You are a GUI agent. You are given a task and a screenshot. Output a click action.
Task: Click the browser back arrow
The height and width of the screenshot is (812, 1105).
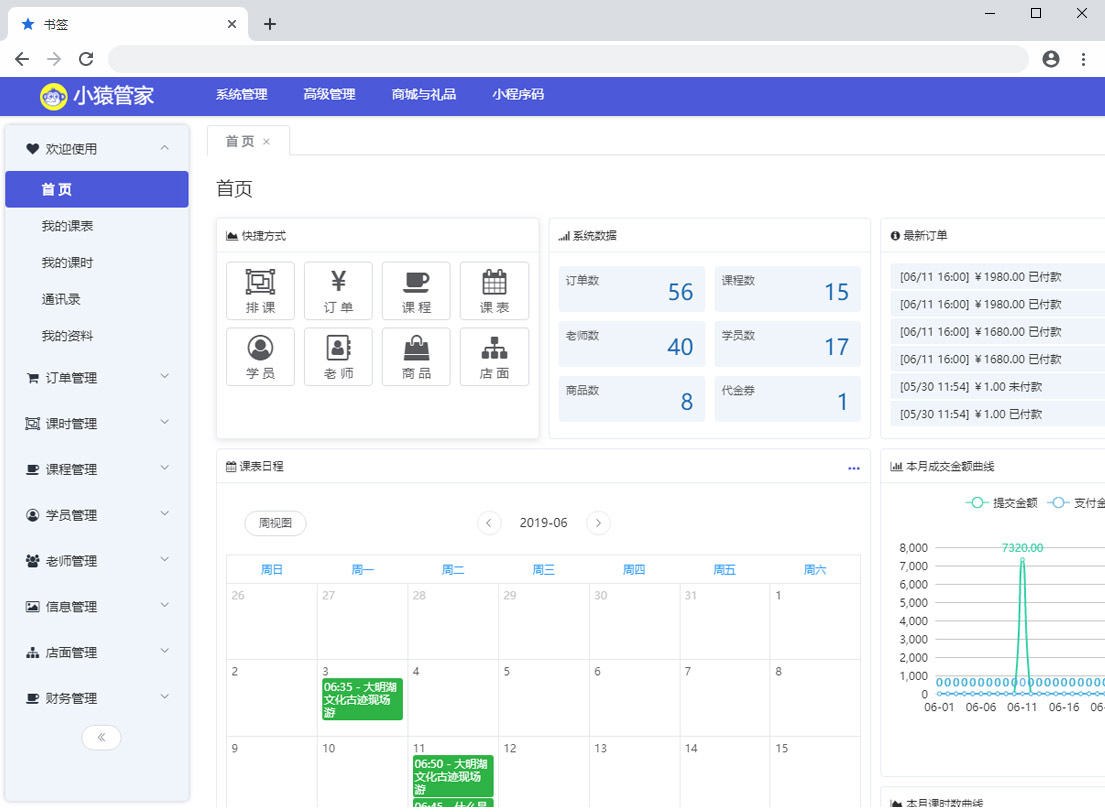22,59
